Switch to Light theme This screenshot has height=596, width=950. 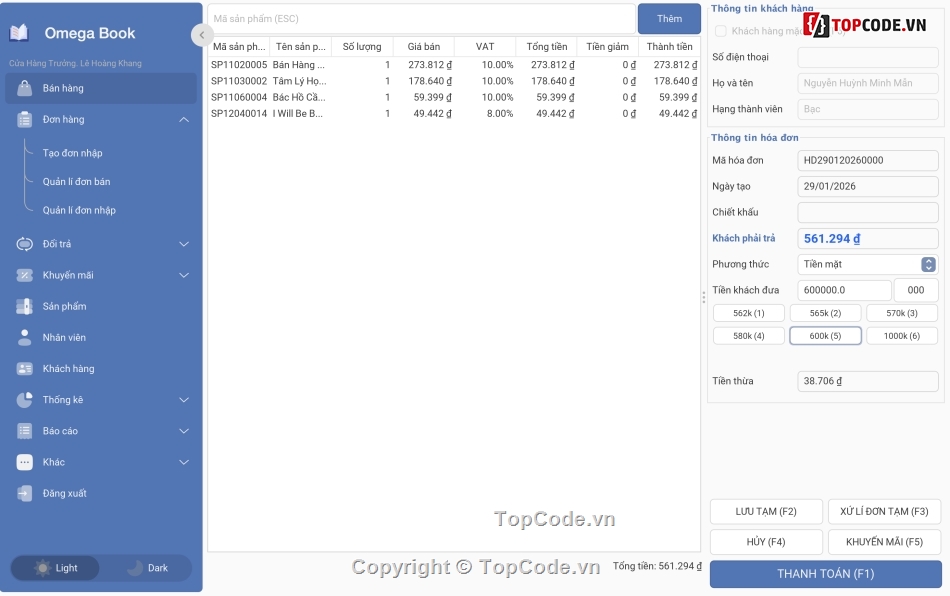tap(55, 568)
